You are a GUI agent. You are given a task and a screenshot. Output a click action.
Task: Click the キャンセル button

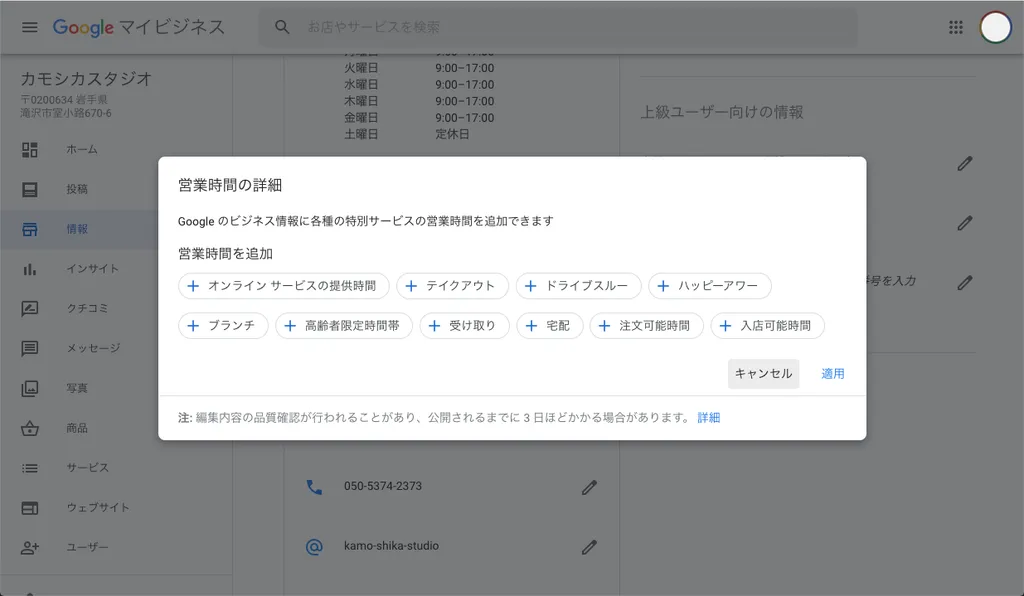click(763, 373)
